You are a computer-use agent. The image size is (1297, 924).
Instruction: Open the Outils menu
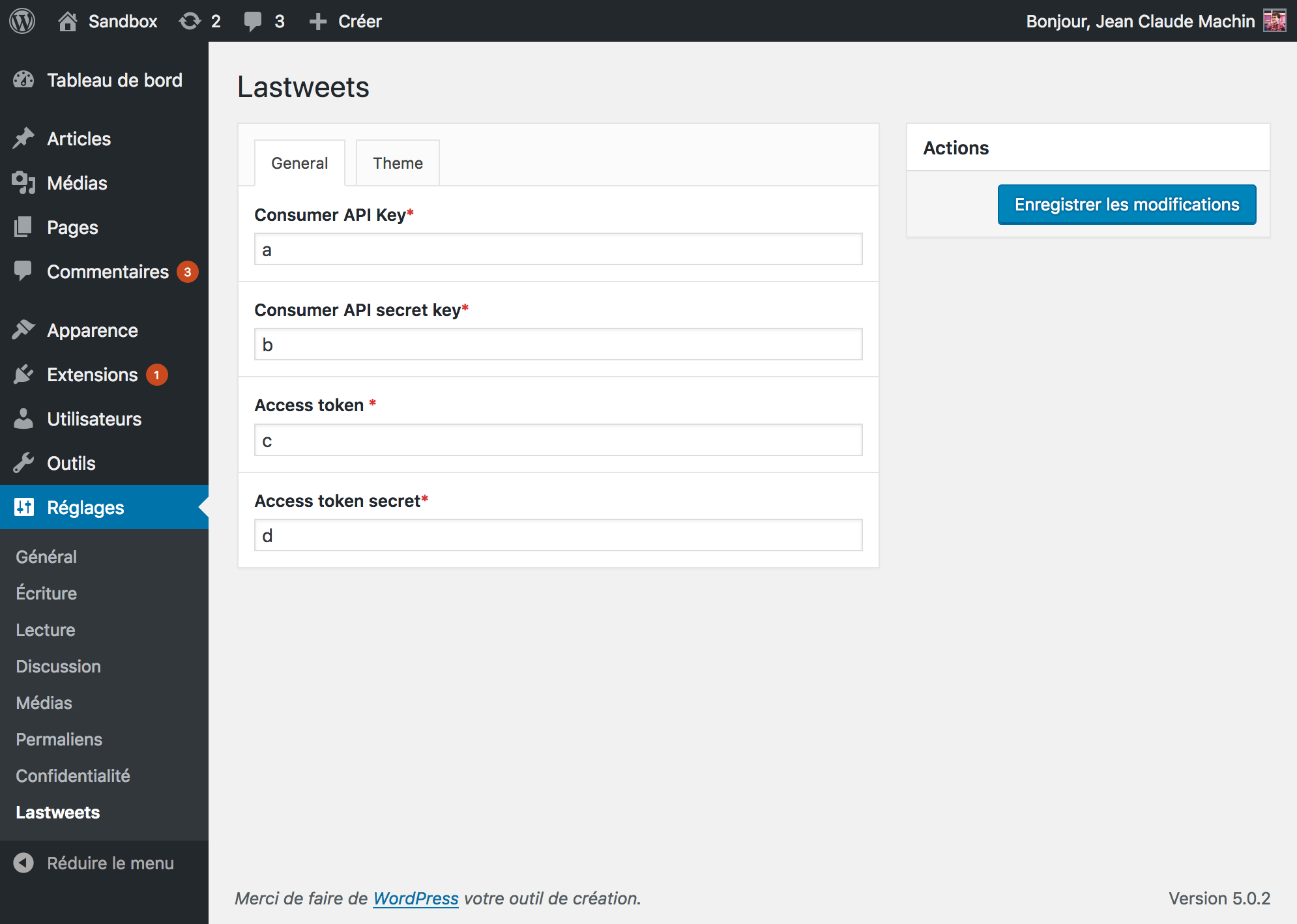coord(104,463)
